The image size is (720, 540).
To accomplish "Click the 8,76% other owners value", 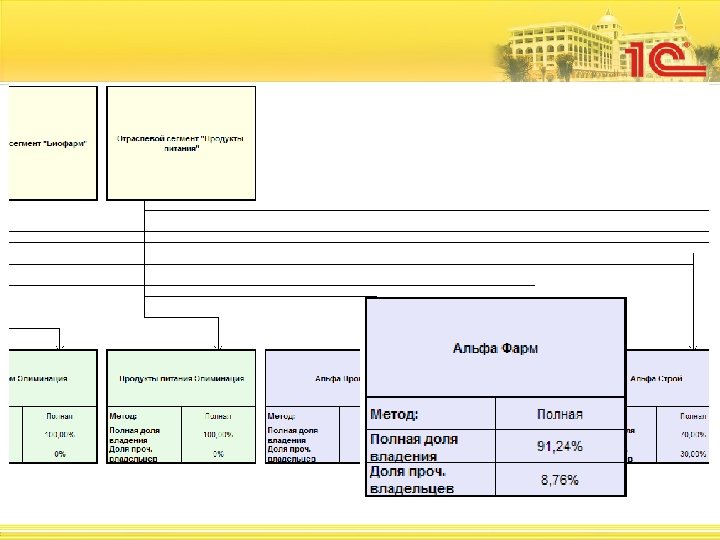I will click(560, 480).
